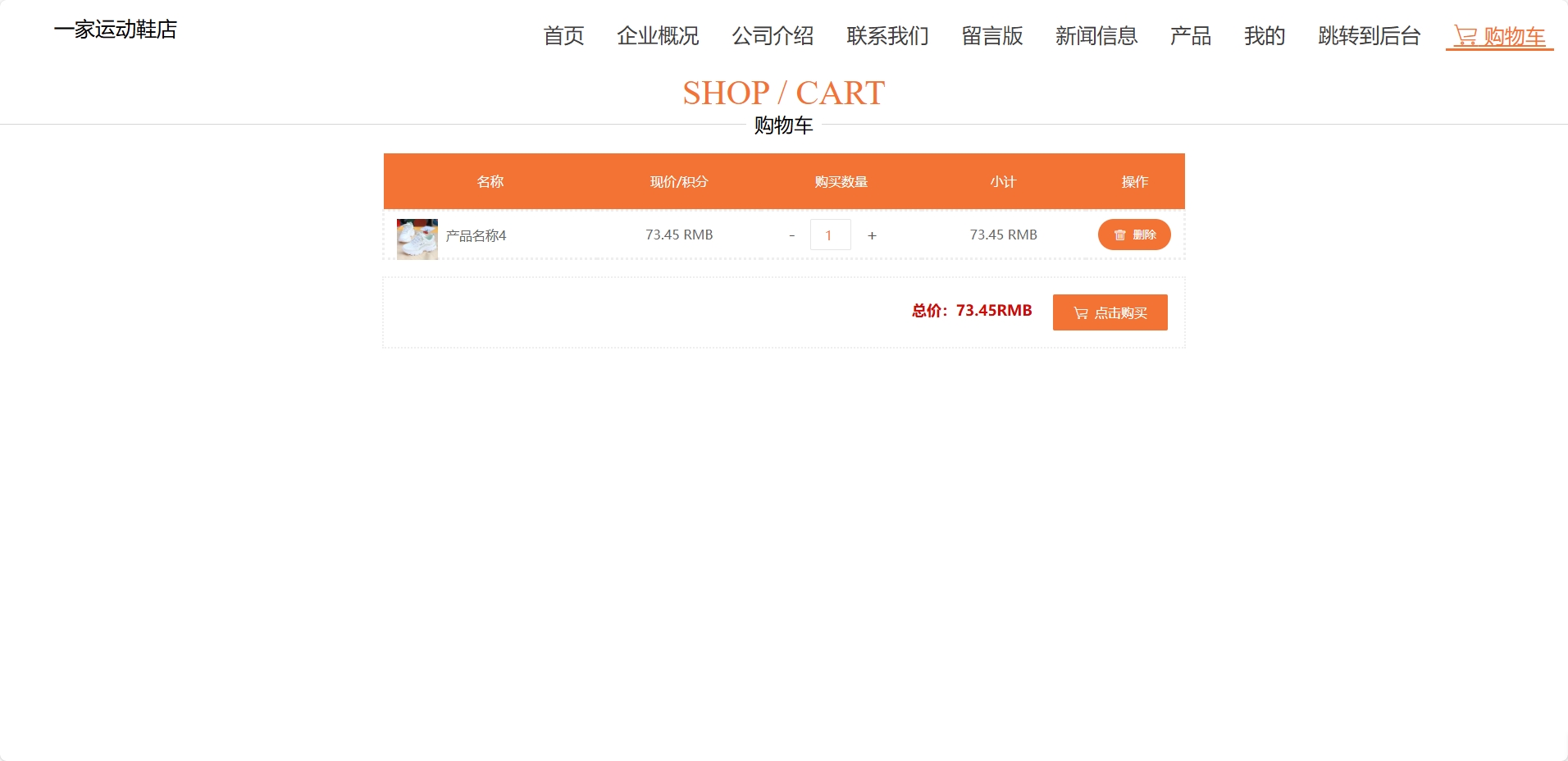Select the cart icon on 点击购买 button
1568x761 pixels.
click(1080, 312)
